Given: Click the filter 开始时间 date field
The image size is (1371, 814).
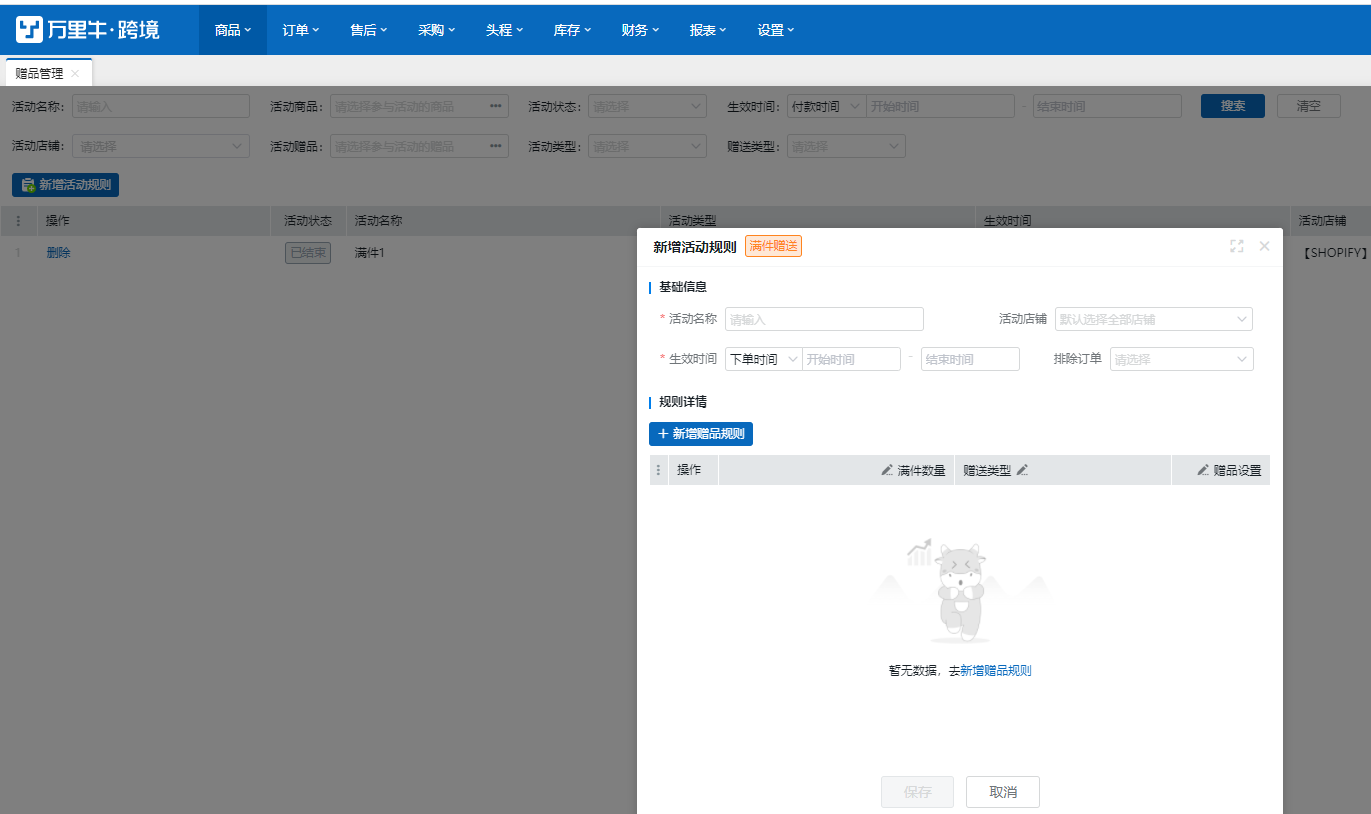Looking at the screenshot, I should pos(939,106).
